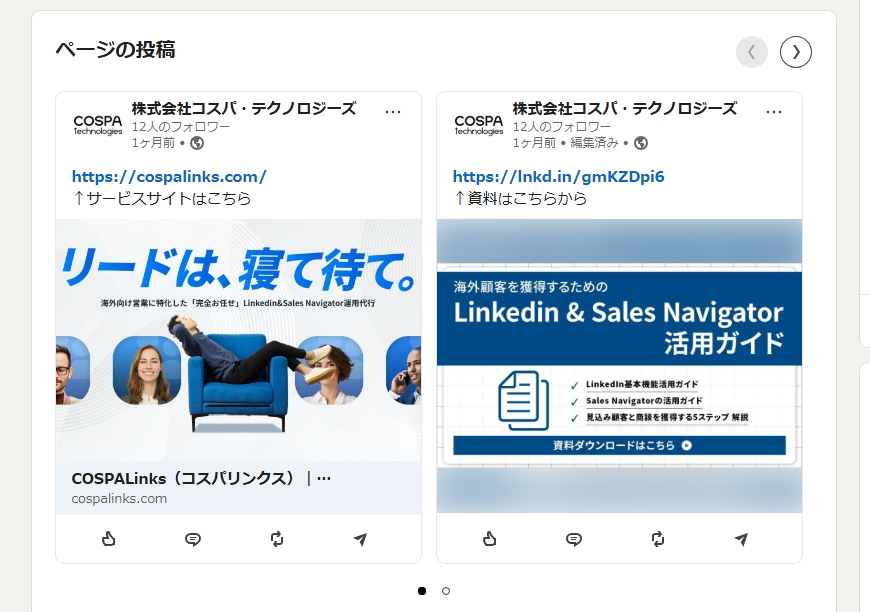Open comments on Sales Navigator guide post

[574, 539]
